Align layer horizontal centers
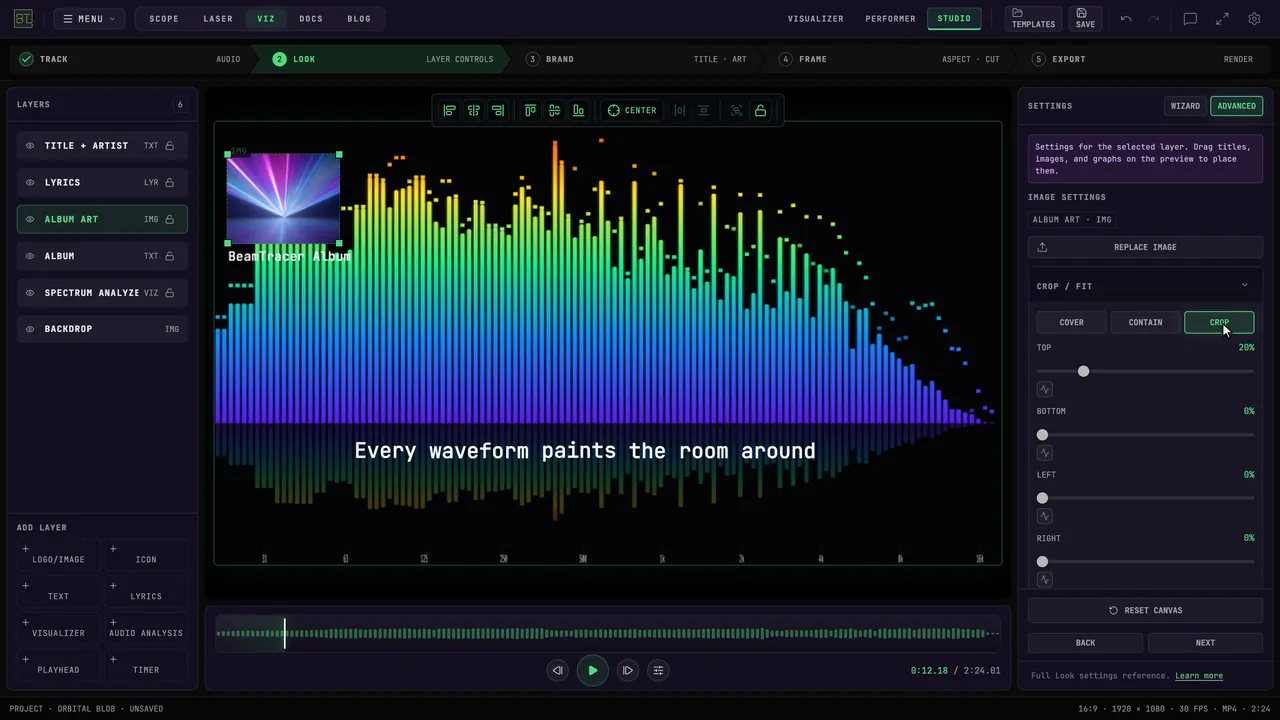The height and width of the screenshot is (720, 1280). point(474,110)
